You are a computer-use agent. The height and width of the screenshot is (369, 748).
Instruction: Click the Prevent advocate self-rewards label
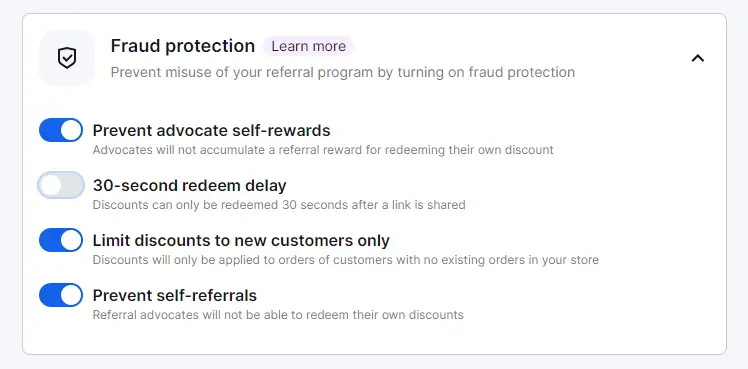[211, 130]
